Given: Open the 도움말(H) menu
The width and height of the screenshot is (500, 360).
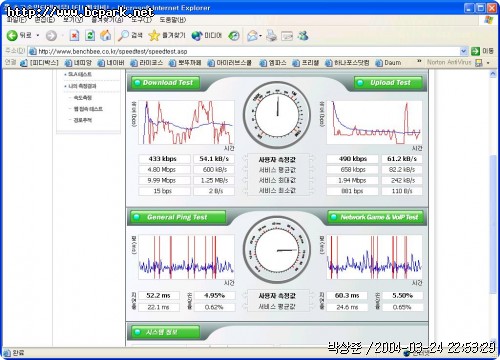Looking at the screenshot, I should click(172, 20).
